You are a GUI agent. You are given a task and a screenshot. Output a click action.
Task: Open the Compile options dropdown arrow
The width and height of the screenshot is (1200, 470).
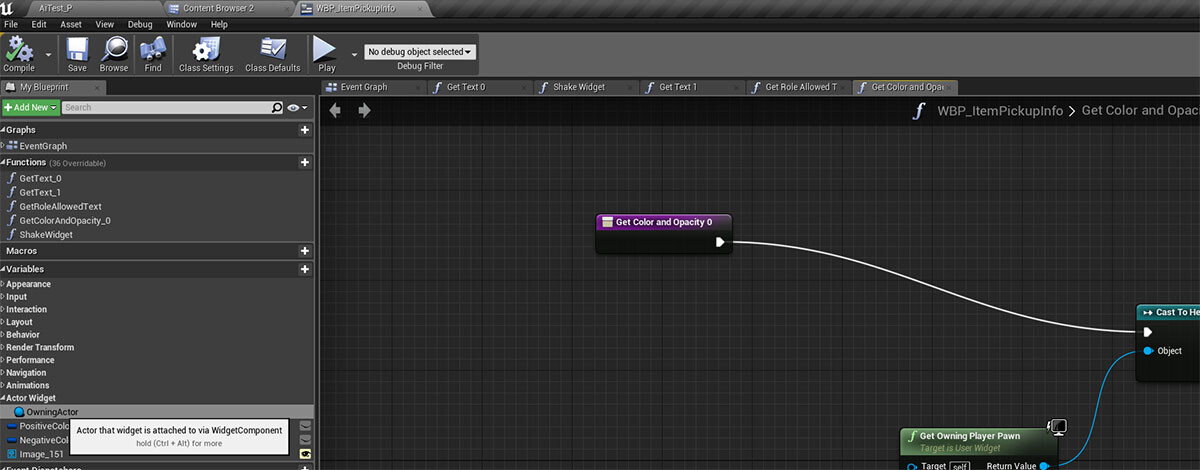pos(49,54)
